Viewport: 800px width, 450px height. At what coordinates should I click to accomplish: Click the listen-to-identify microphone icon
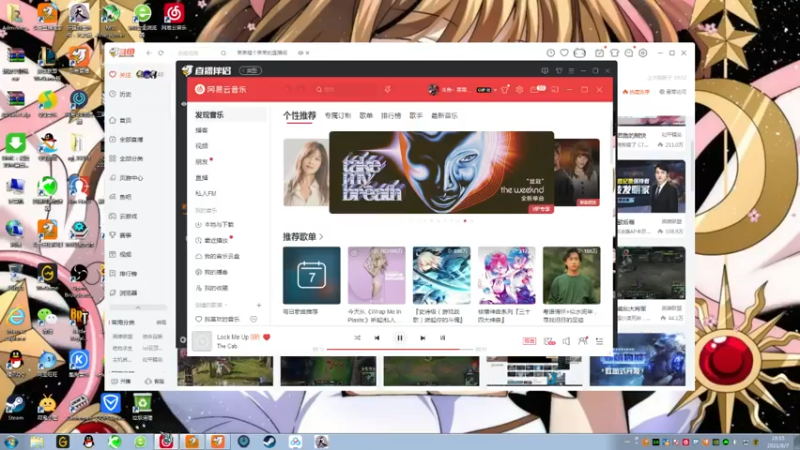click(x=388, y=89)
